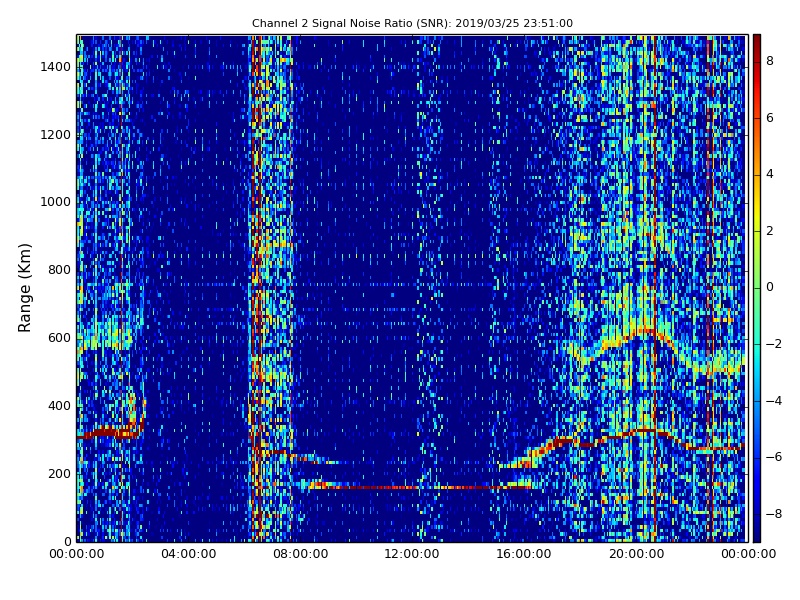Viewport: 800px width, 600px height.
Task: Click the 200 range tick label
Action: point(59,473)
